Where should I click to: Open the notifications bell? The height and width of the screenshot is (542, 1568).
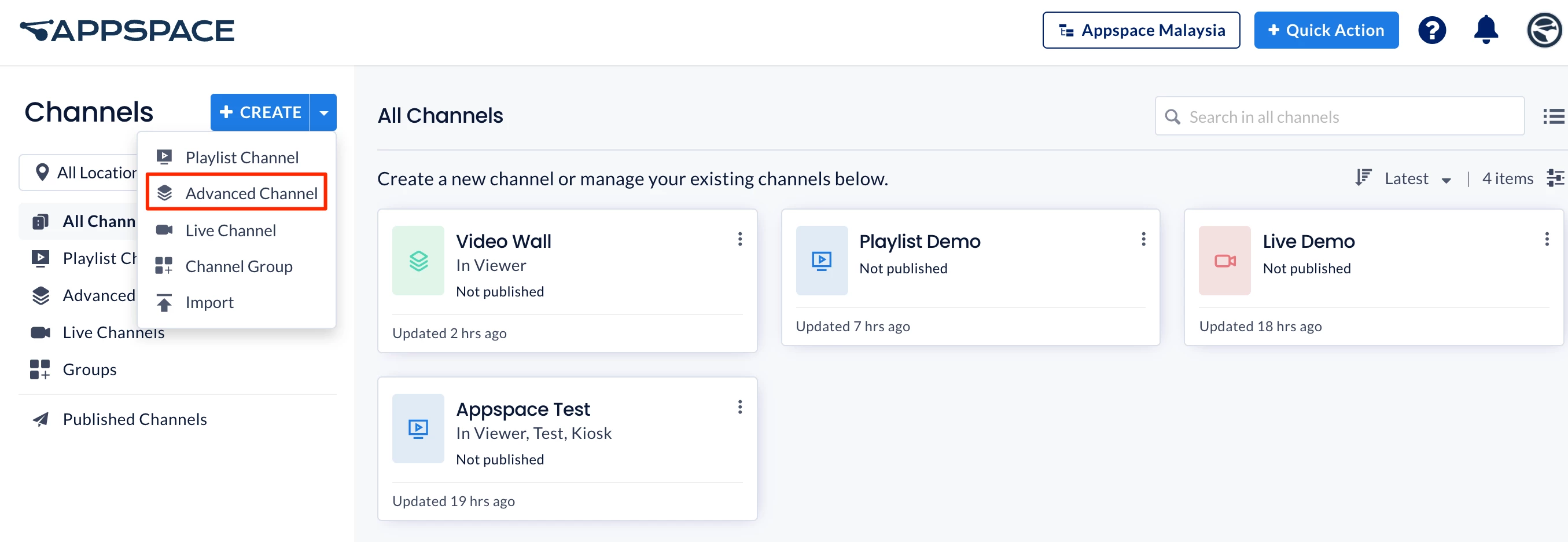point(1485,30)
